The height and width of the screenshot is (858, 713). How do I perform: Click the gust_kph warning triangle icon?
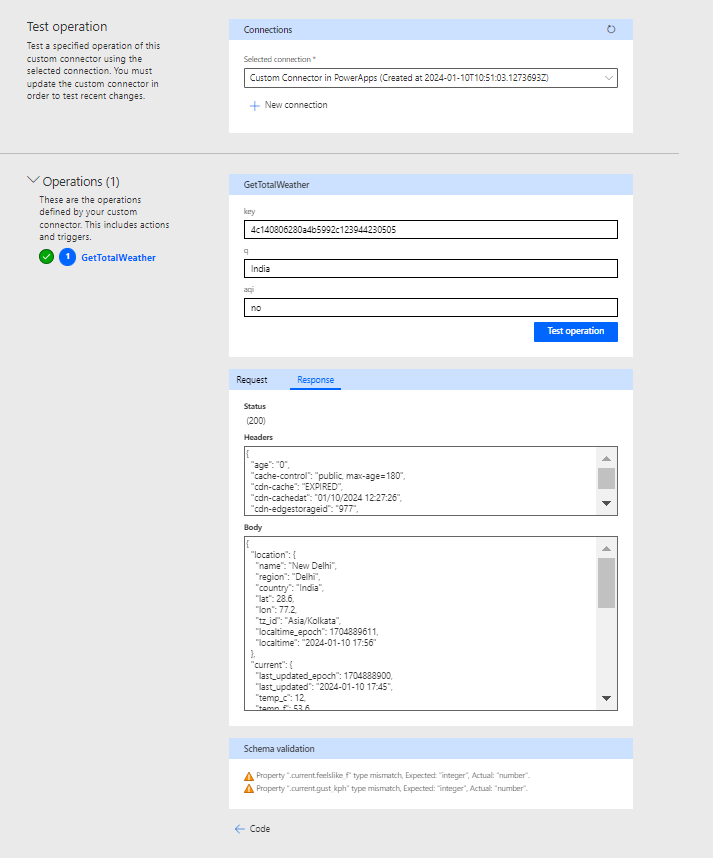[x=249, y=789]
